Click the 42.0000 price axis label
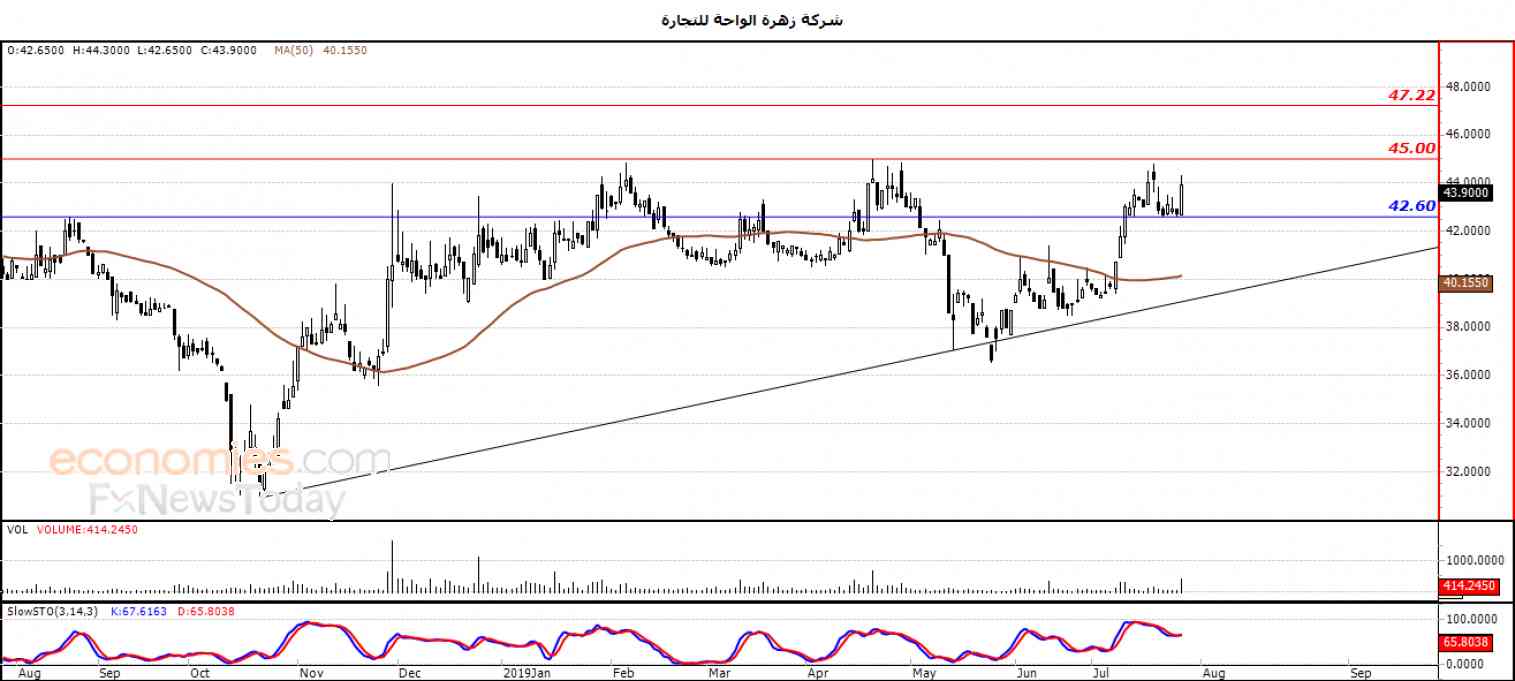 coord(1469,231)
